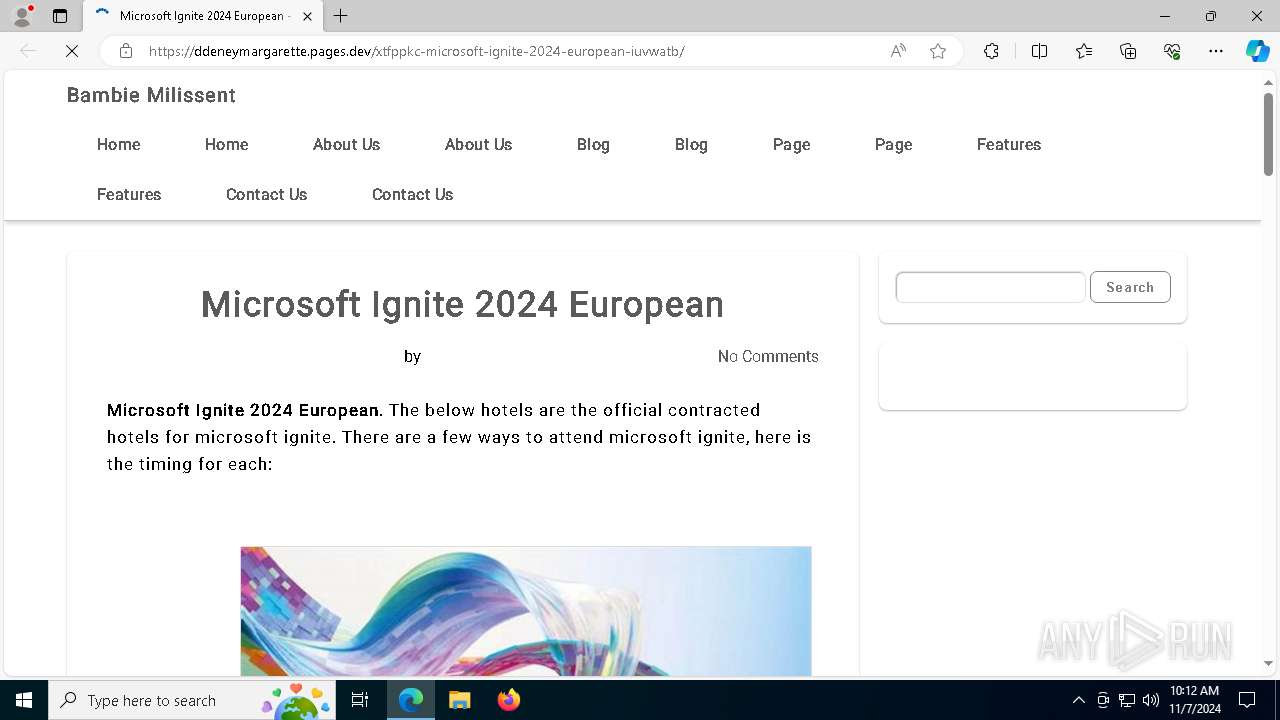Image resolution: width=1280 pixels, height=720 pixels.
Task: Click the scrollbar down arrow
Action: [x=1268, y=663]
